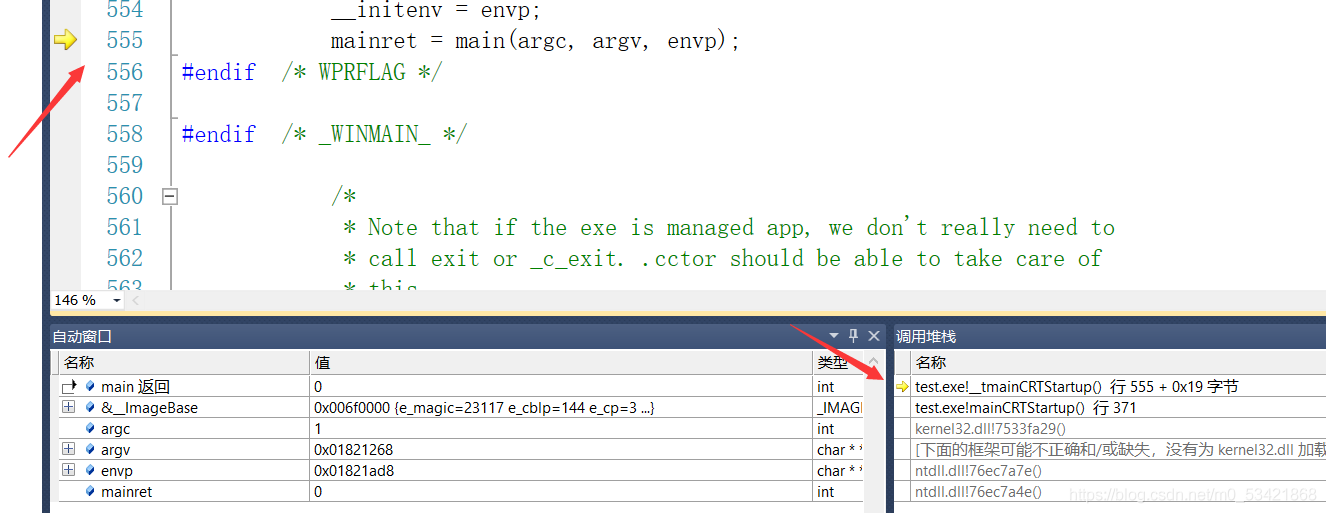1326x513 pixels.
Task: Click the 类型 column header in 自动窗口
Action: 838,363
